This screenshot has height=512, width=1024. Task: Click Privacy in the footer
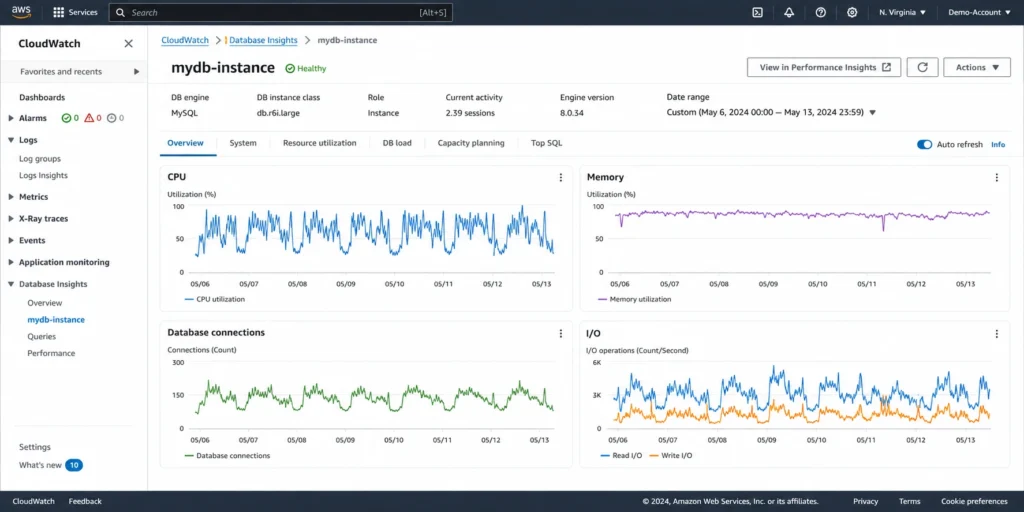pos(865,502)
